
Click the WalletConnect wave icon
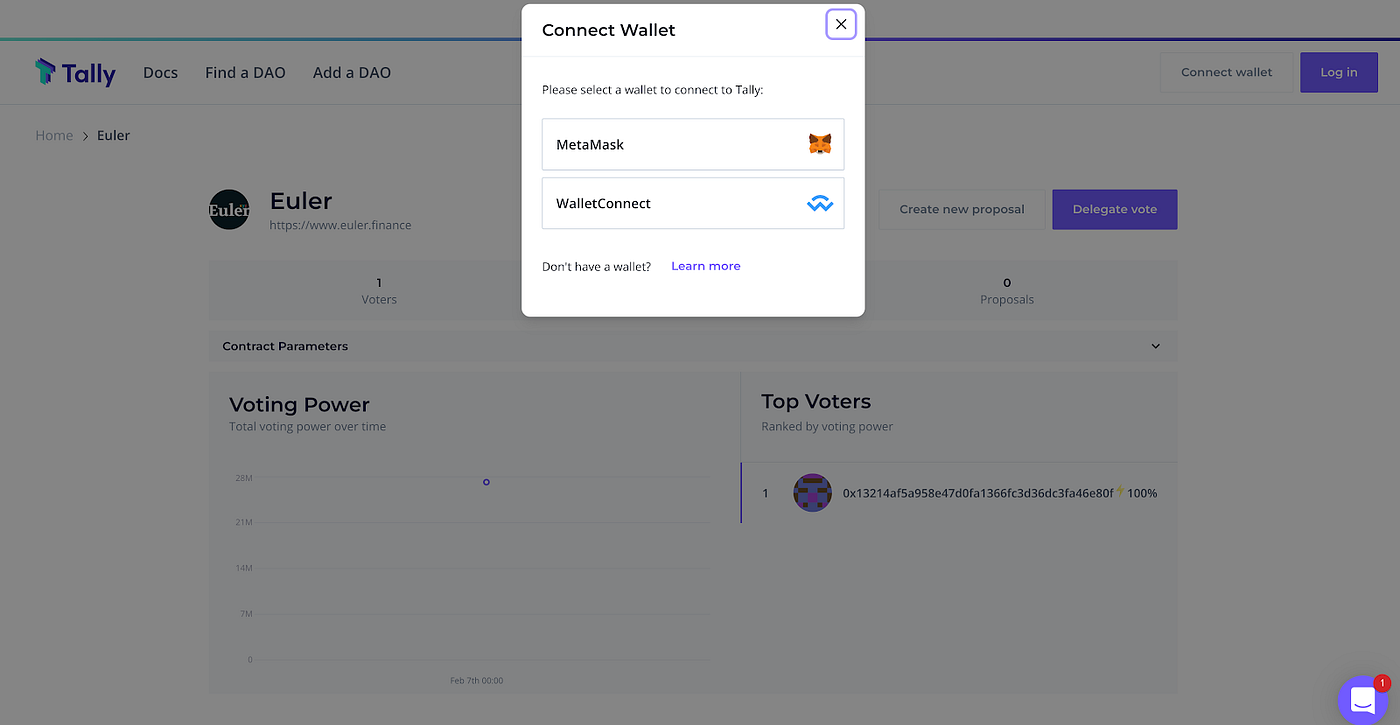pyautogui.click(x=820, y=204)
